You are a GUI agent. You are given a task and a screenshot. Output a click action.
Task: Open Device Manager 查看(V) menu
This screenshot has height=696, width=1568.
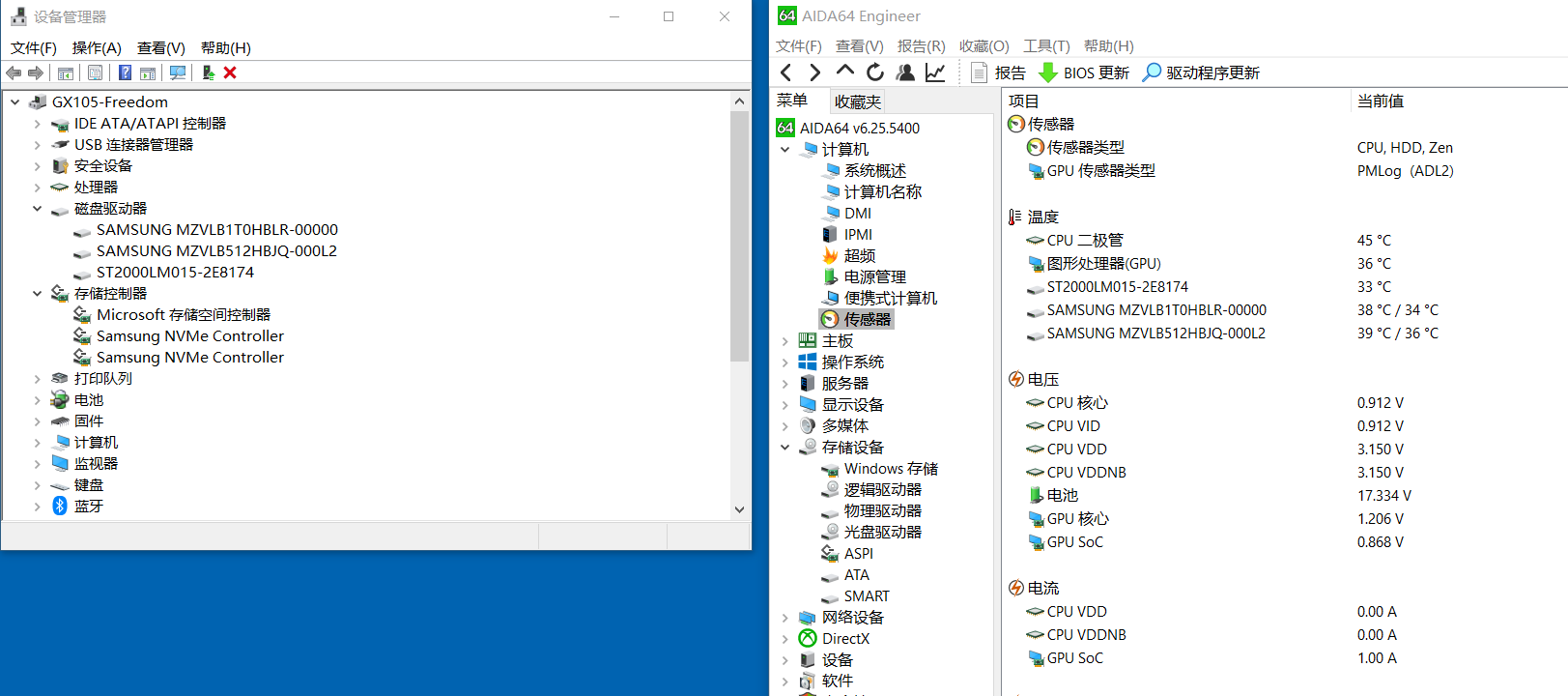(x=161, y=47)
